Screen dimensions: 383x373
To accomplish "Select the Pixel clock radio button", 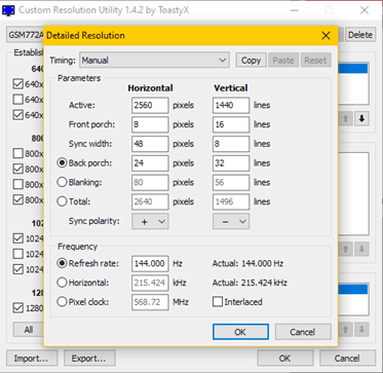I will point(62,302).
